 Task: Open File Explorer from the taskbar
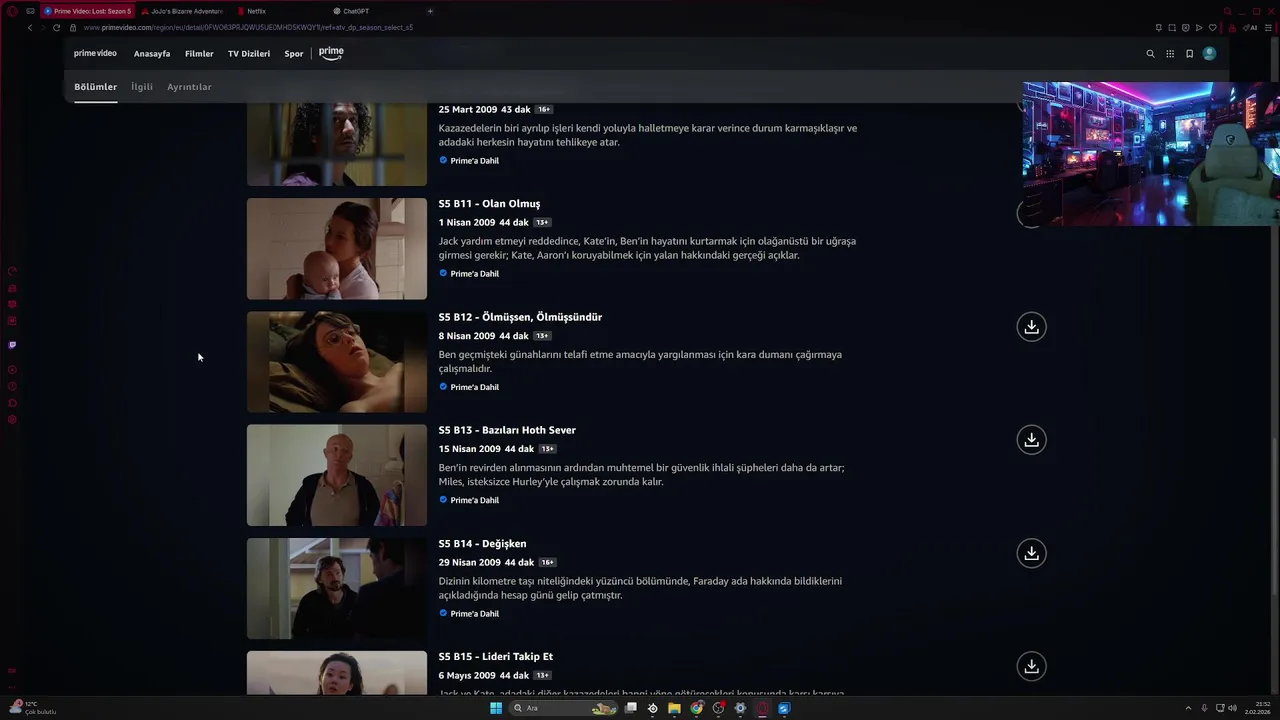(x=674, y=708)
